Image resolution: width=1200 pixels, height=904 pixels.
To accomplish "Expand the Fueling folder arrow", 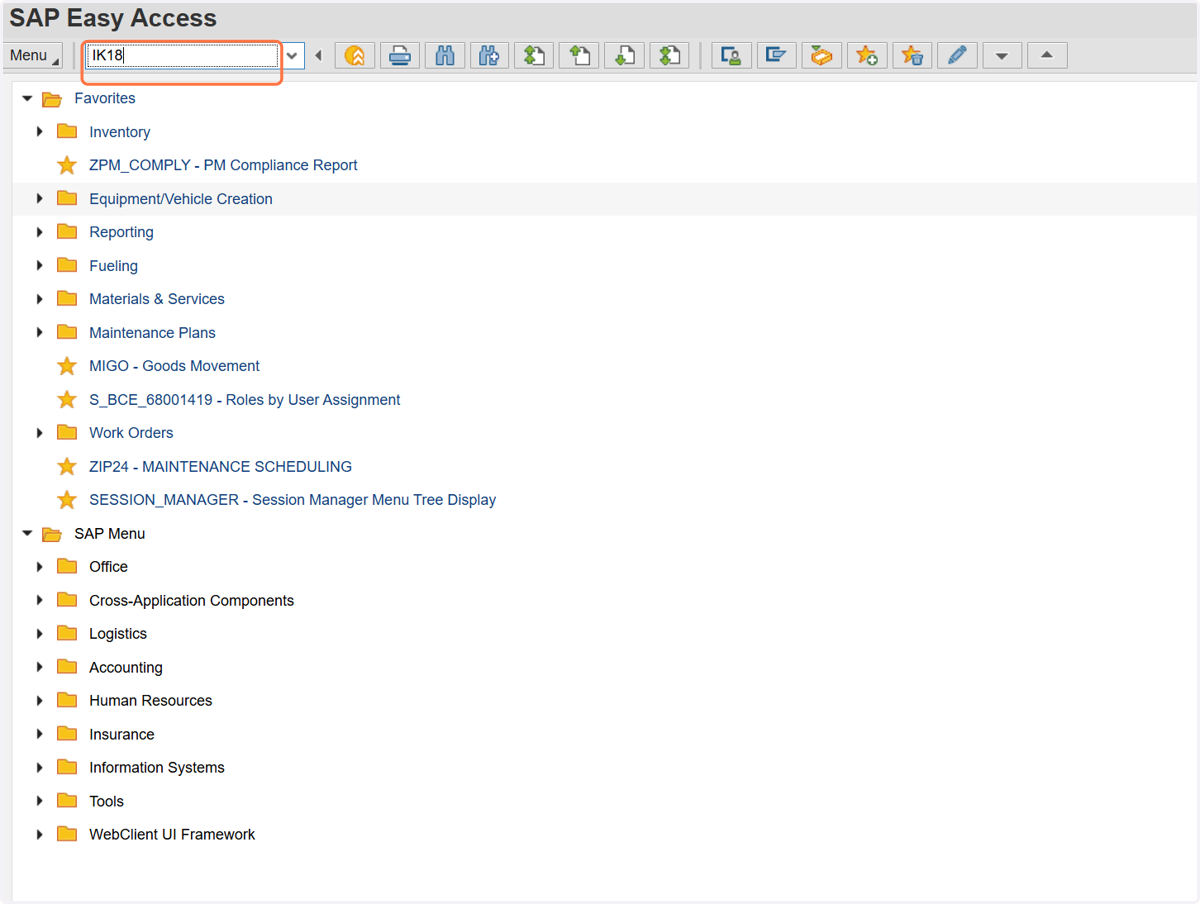I will click(40, 266).
